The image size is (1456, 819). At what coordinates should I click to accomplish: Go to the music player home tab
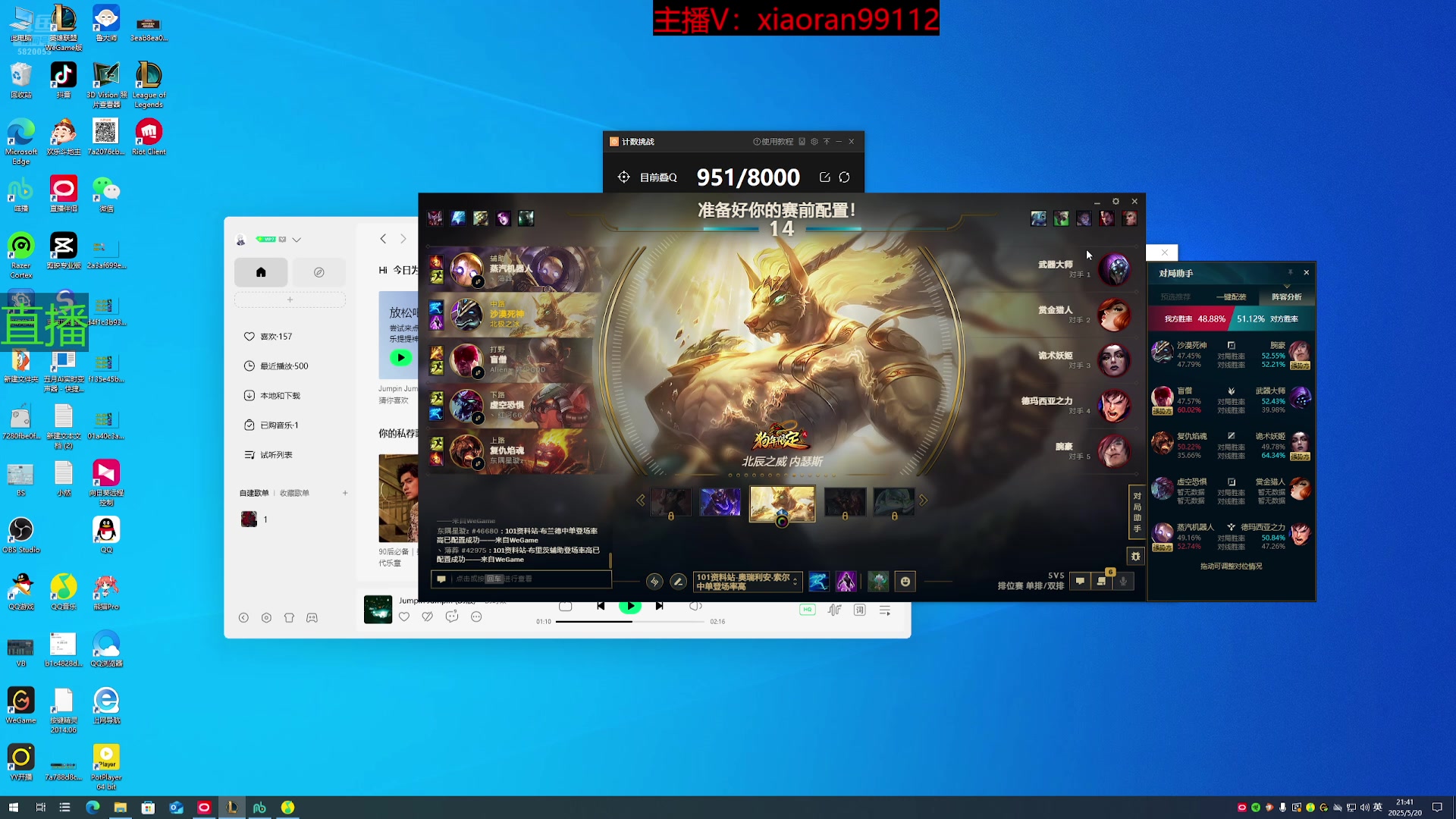pyautogui.click(x=261, y=272)
